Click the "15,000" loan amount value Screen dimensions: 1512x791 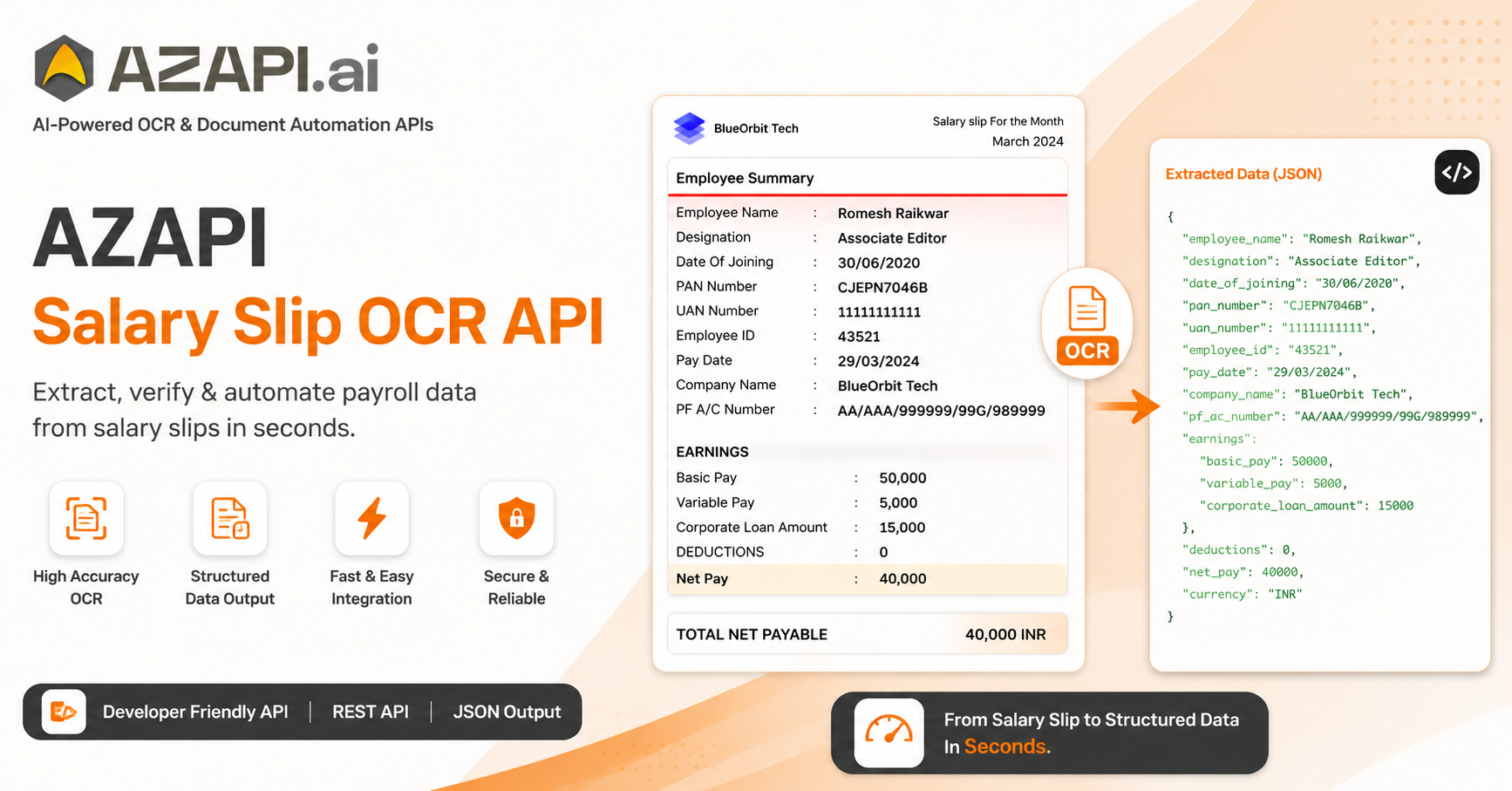[902, 528]
